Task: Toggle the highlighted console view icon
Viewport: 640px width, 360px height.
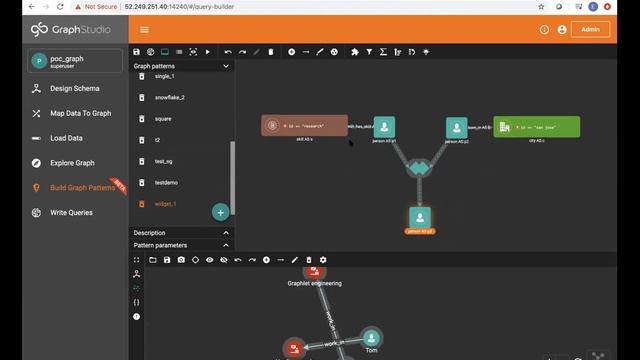Action: coord(164,52)
